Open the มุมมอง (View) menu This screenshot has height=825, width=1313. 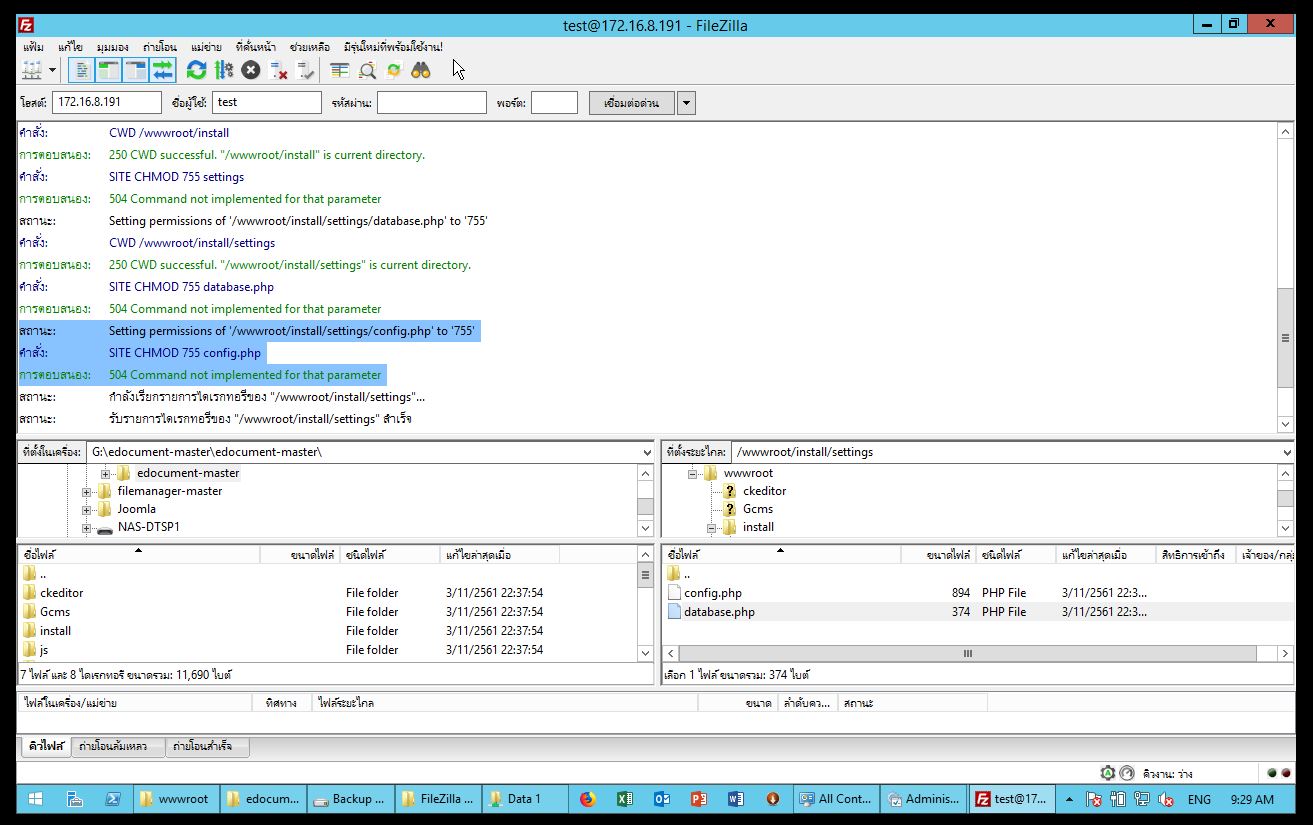point(112,47)
